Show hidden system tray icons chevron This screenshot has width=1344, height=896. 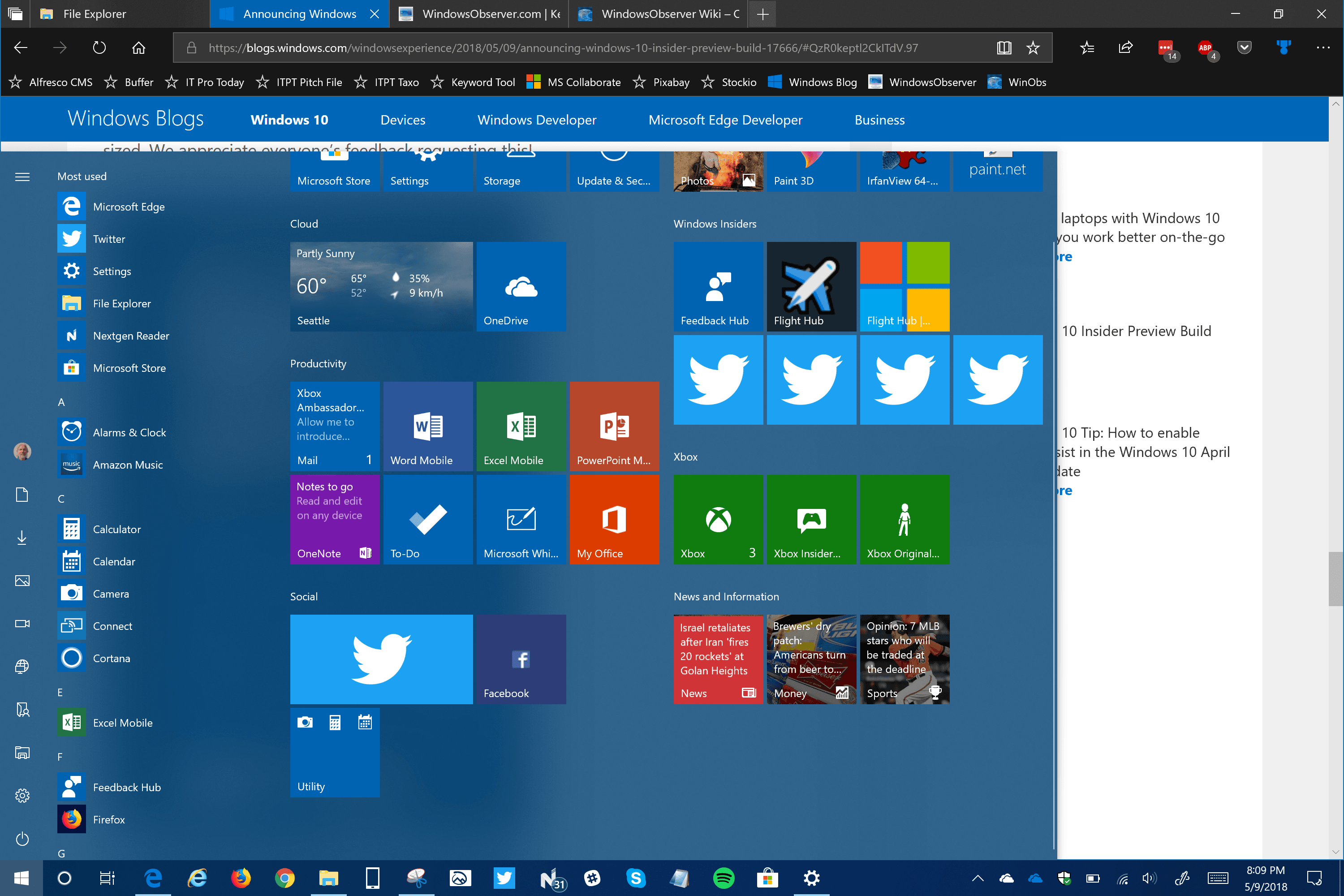(x=977, y=878)
